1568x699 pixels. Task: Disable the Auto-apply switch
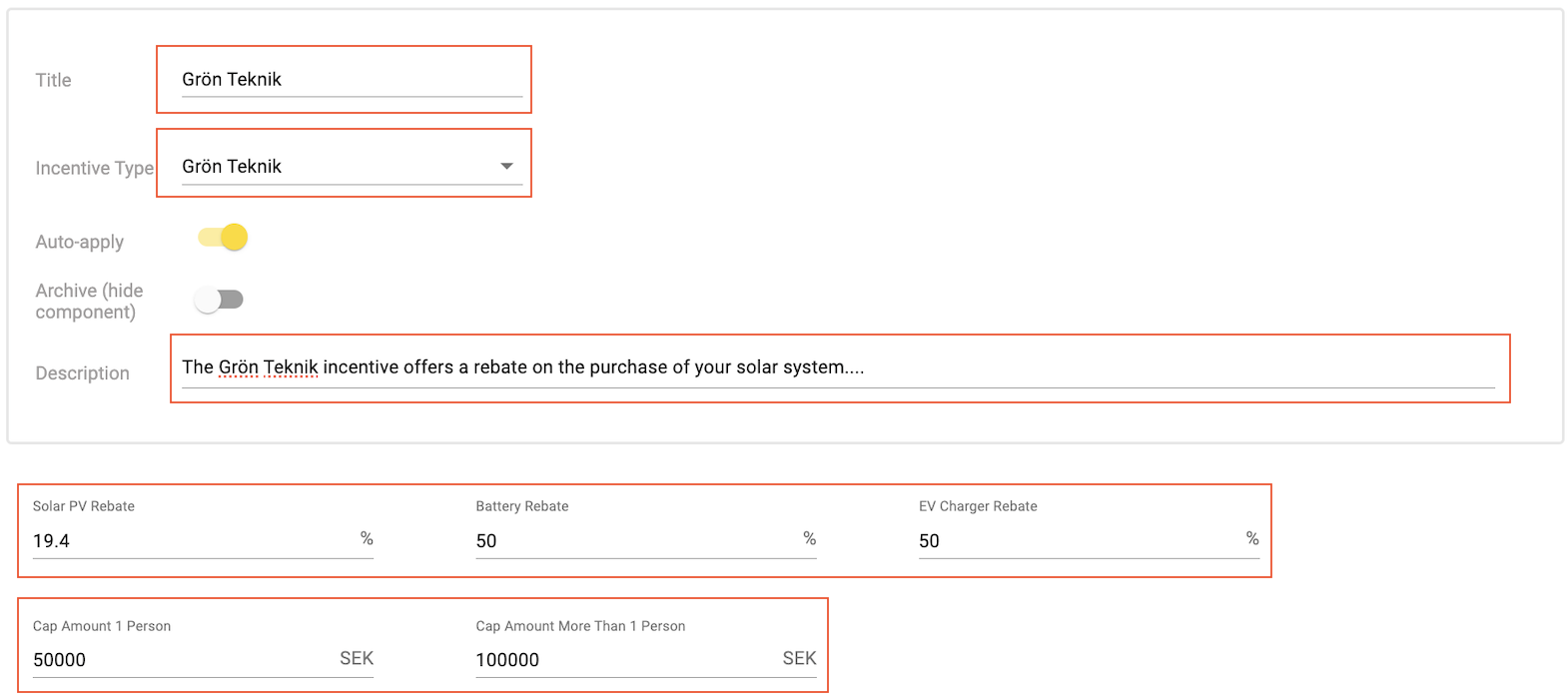pos(223,238)
